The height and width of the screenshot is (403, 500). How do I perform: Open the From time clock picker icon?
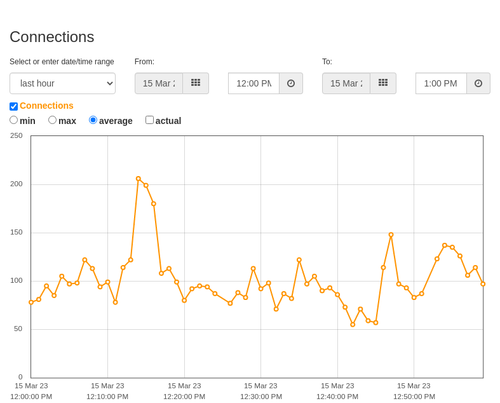point(291,83)
